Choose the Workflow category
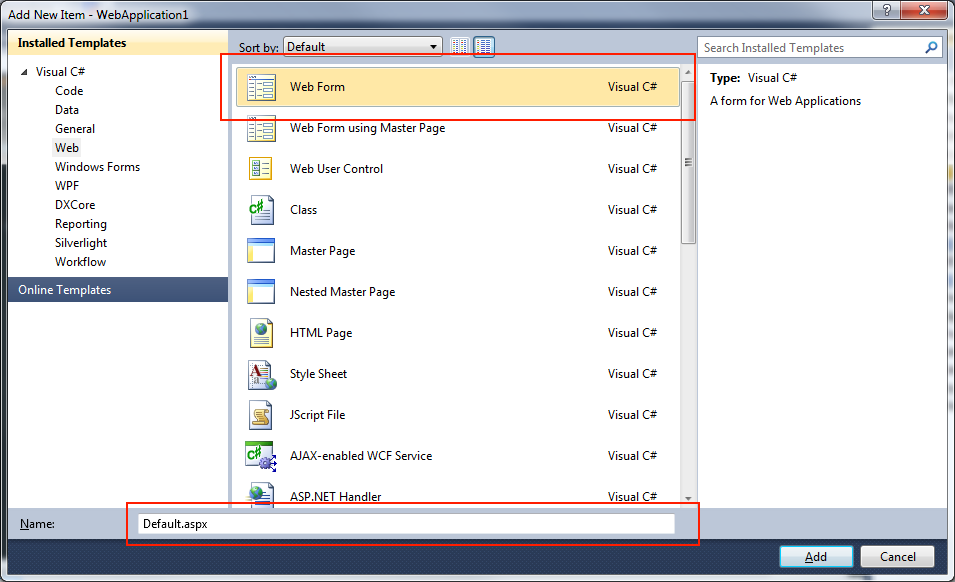 click(80, 262)
